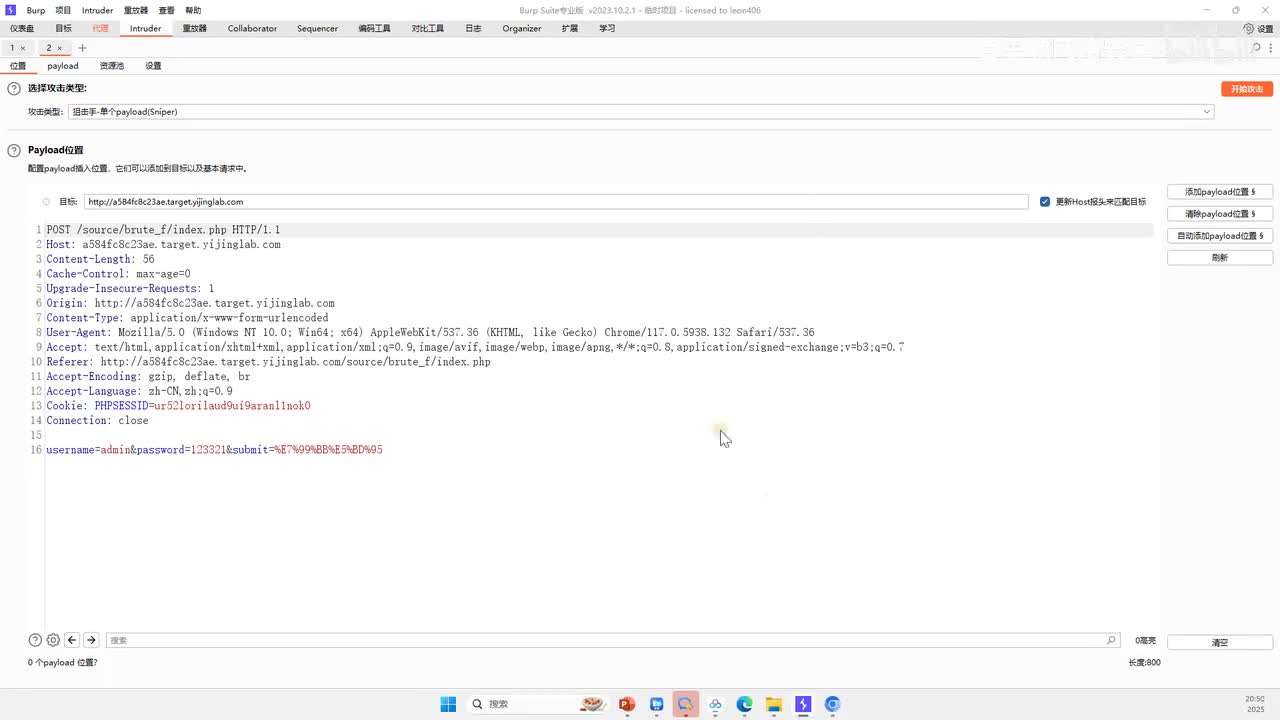Screen dimensions: 1280x720
Task: Open the top-right 设置 gear
Action: 1259,29
